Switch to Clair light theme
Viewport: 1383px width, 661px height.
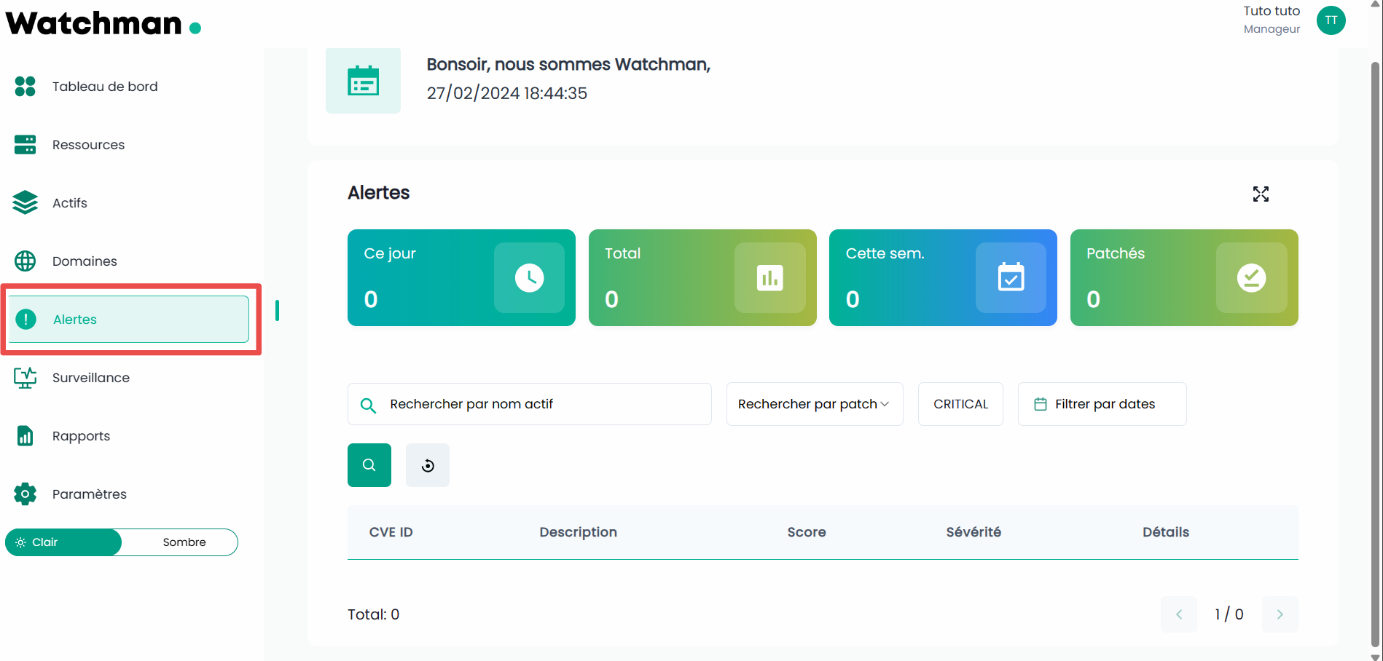click(x=63, y=542)
